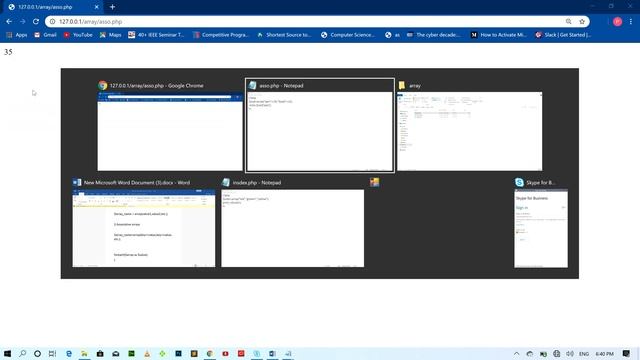Switch to the Google Chrome window thumbnail
This screenshot has width=640, height=360.
coord(170,131)
